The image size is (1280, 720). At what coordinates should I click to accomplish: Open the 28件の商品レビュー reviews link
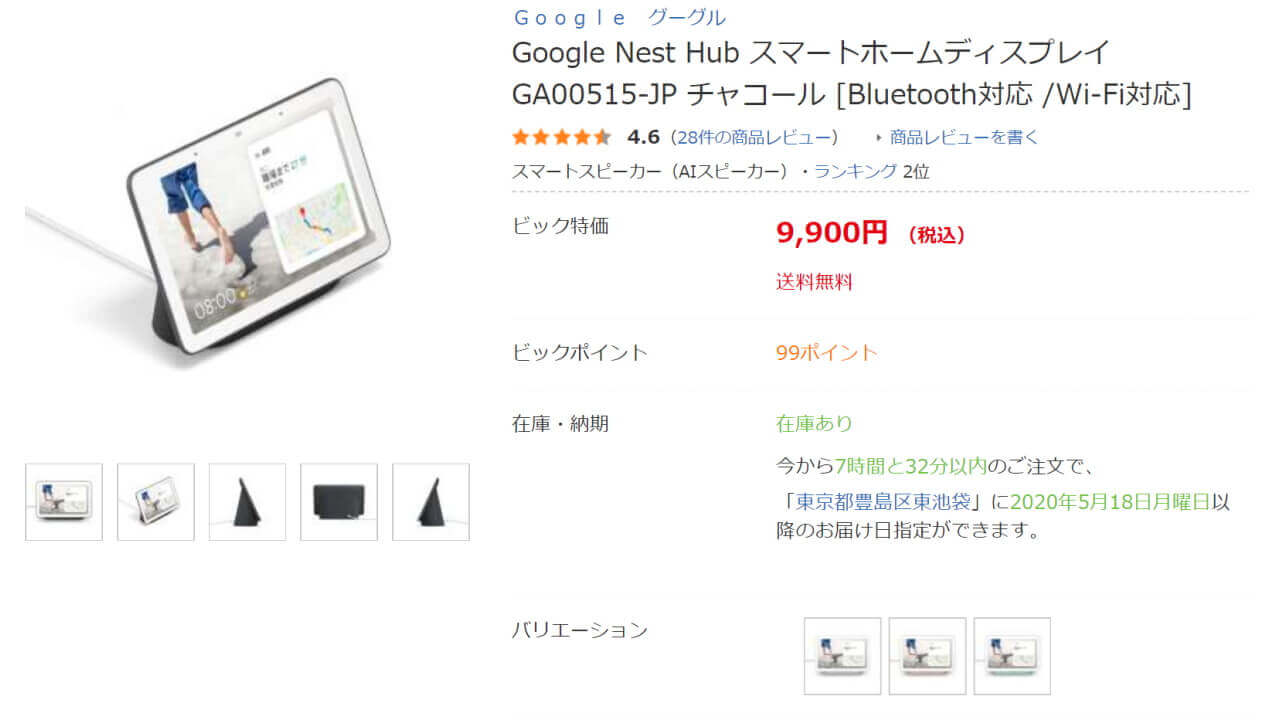tap(755, 137)
